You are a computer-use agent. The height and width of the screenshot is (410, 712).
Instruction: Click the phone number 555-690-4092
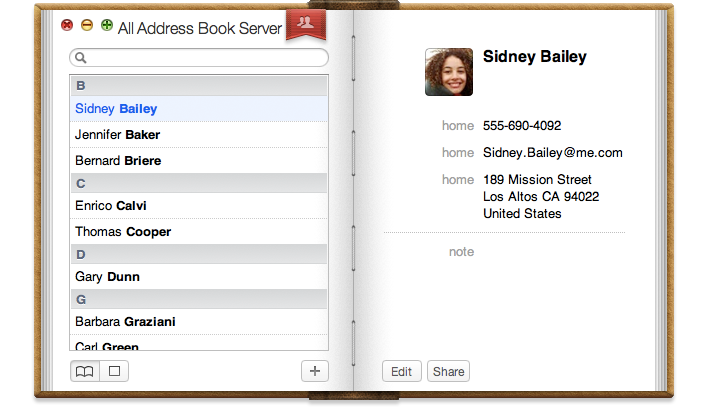point(521,126)
